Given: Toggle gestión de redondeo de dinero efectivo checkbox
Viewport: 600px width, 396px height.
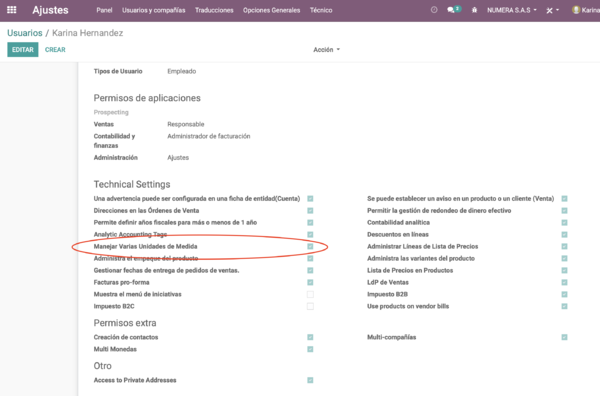Looking at the screenshot, I should coord(564,210).
